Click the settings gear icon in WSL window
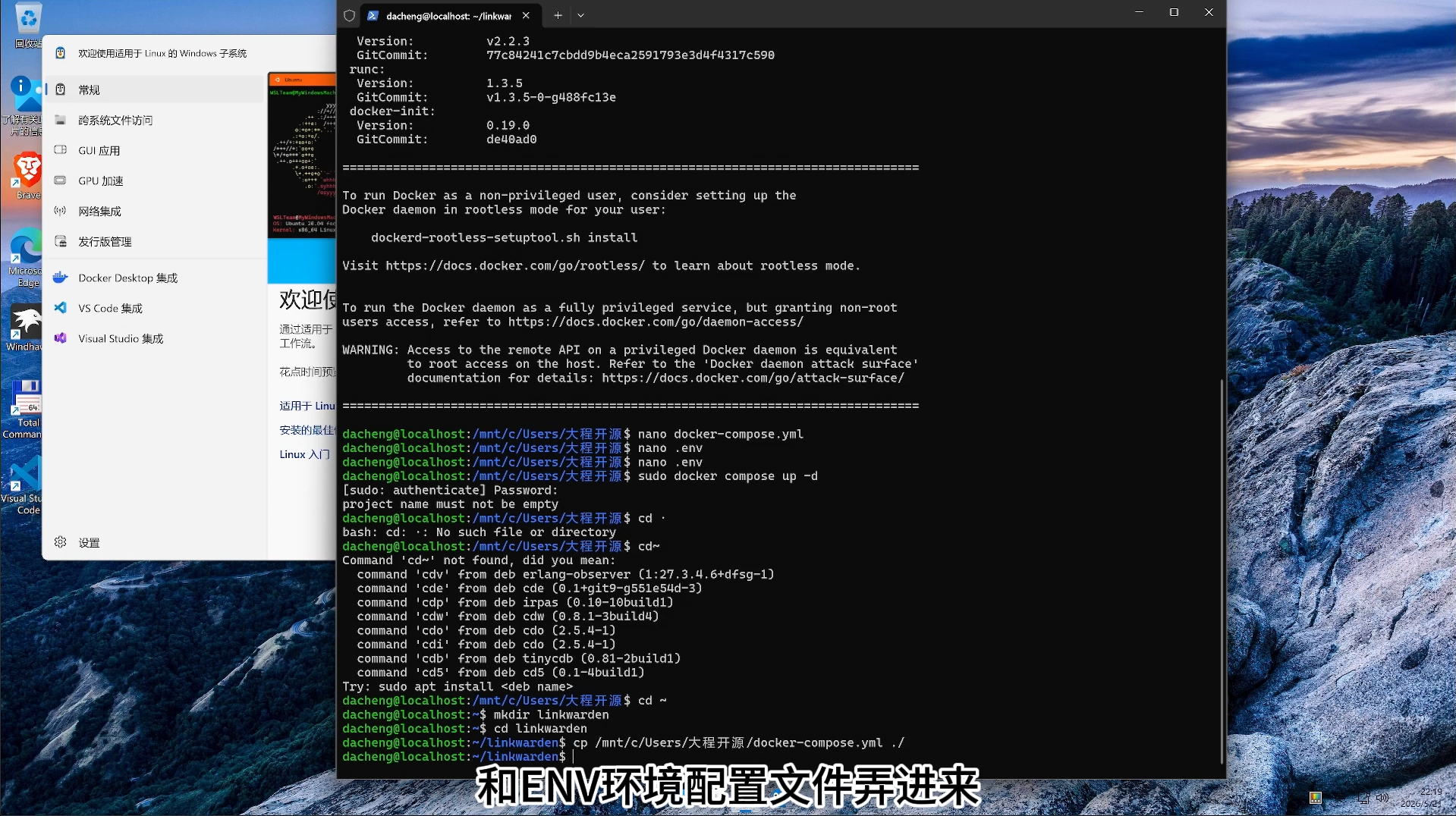The width and height of the screenshot is (1456, 816). pos(61,542)
